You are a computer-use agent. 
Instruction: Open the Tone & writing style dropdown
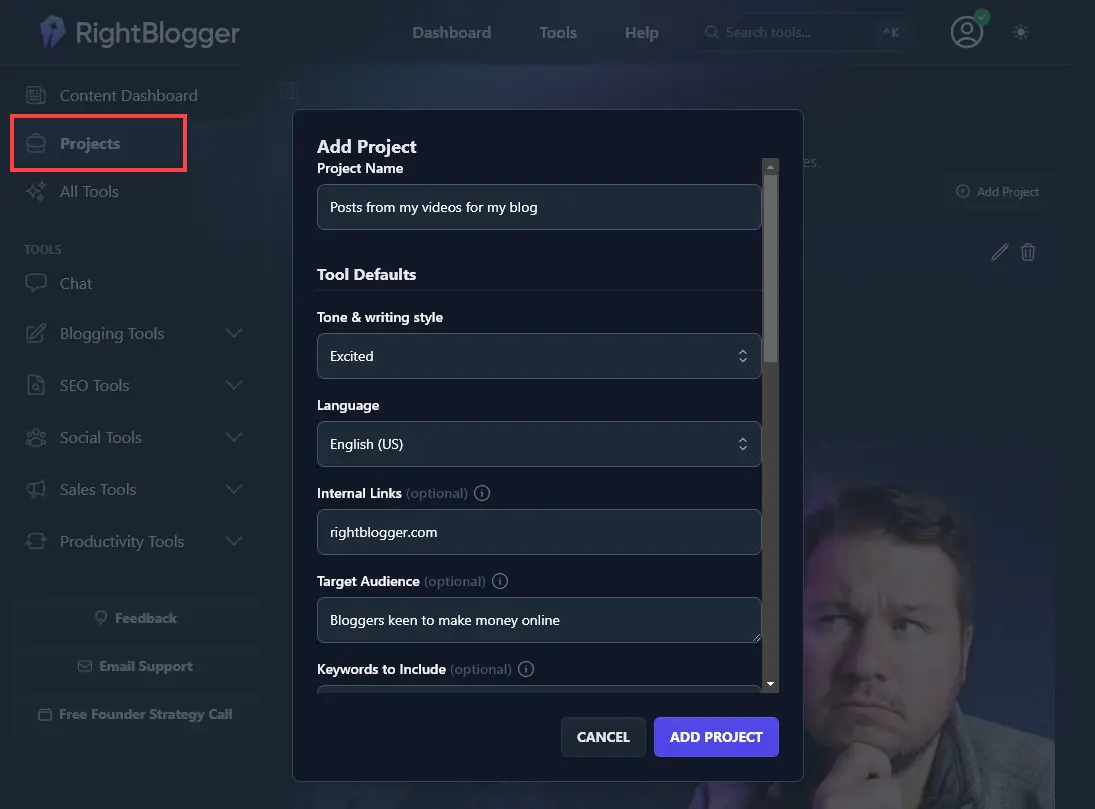pos(538,356)
